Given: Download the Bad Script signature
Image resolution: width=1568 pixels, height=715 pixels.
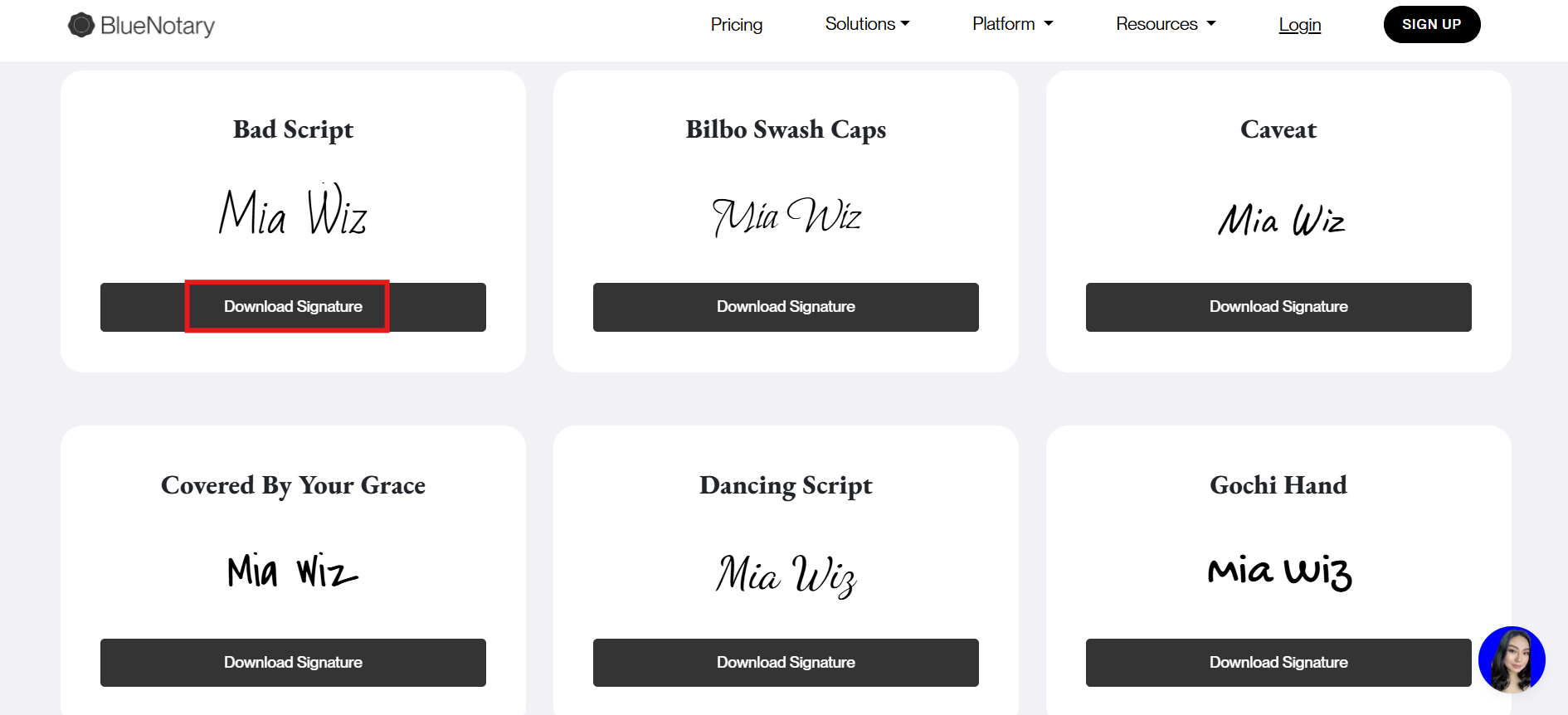Looking at the screenshot, I should tap(293, 307).
